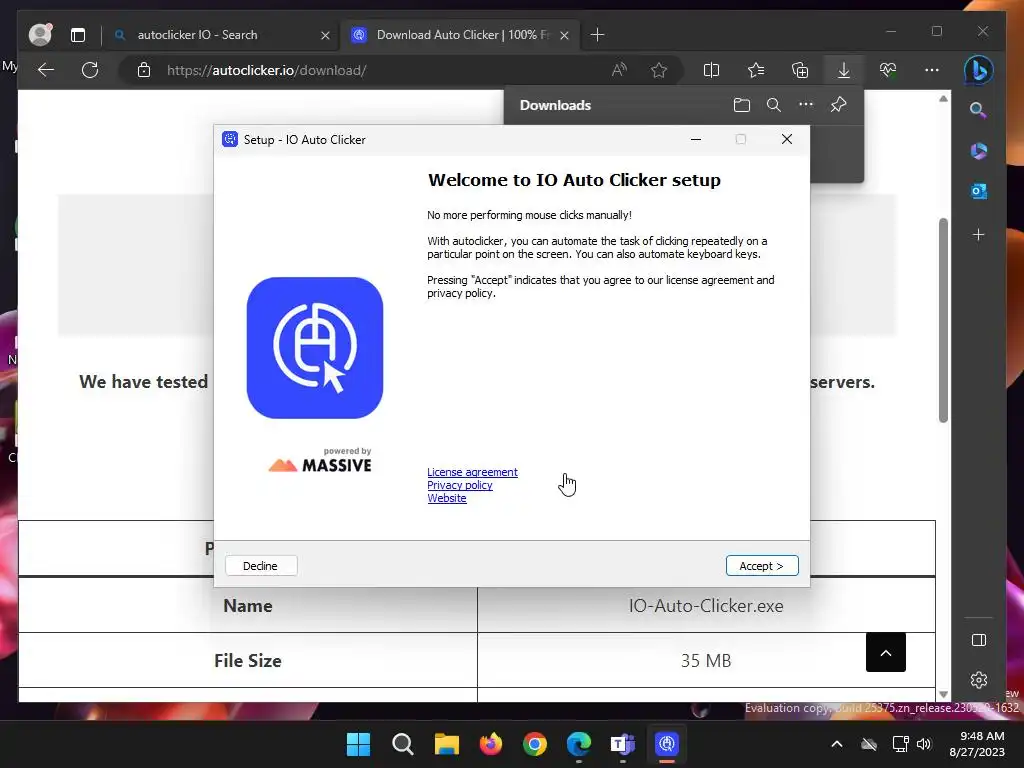Select the 35 MB table cell

coord(706,660)
